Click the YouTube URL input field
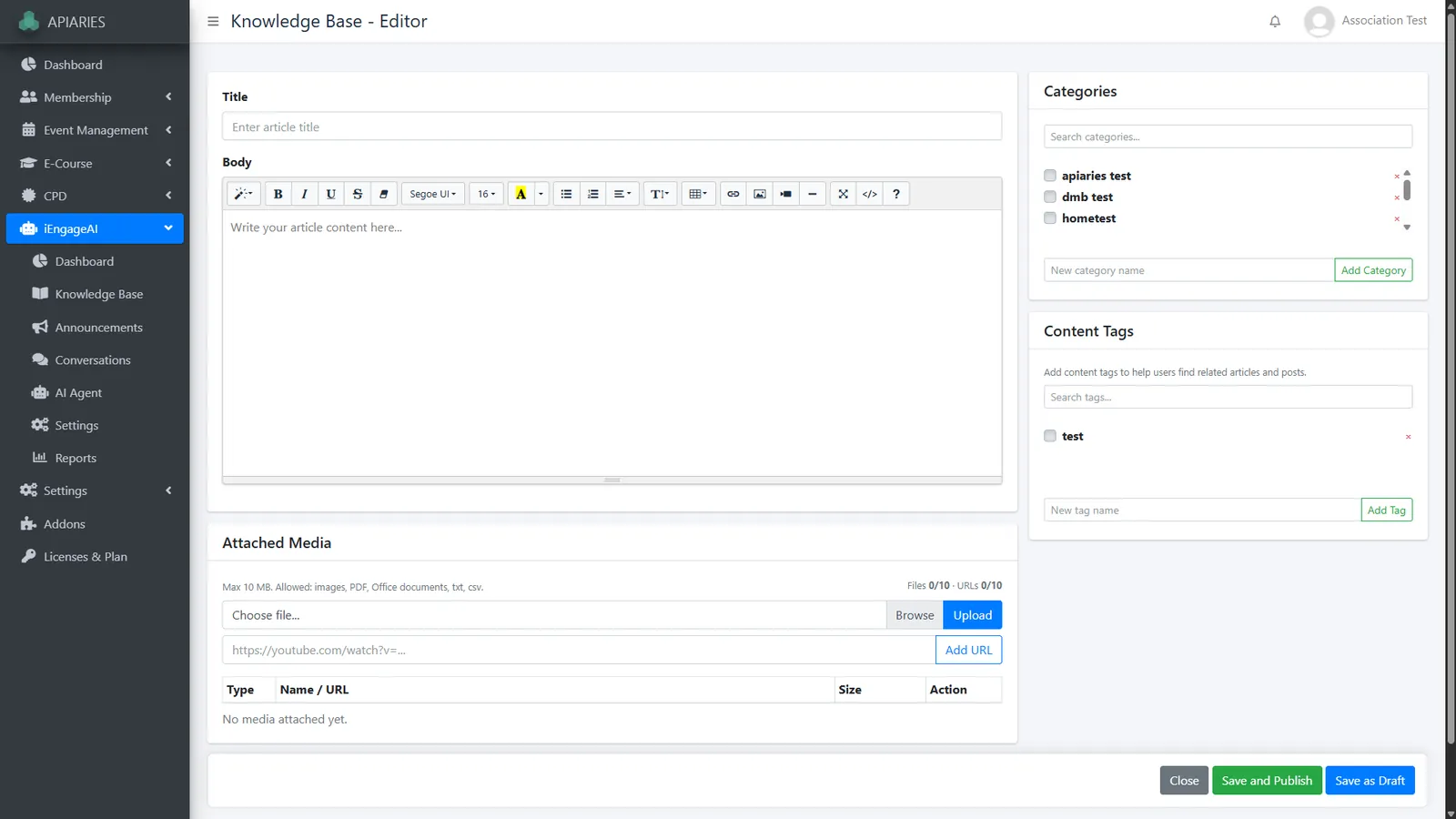Viewport: 1456px width, 819px height. pyautogui.click(x=579, y=650)
